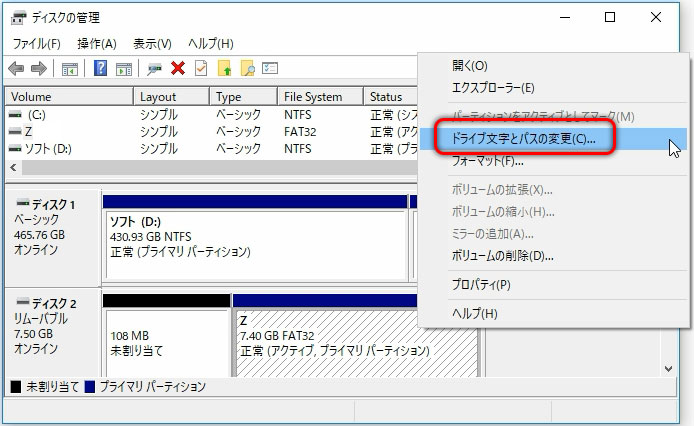Image resolution: width=694 pixels, height=426 pixels.
Task: Click FAT32 cell in the Z row
Action: pyautogui.click(x=300, y=132)
